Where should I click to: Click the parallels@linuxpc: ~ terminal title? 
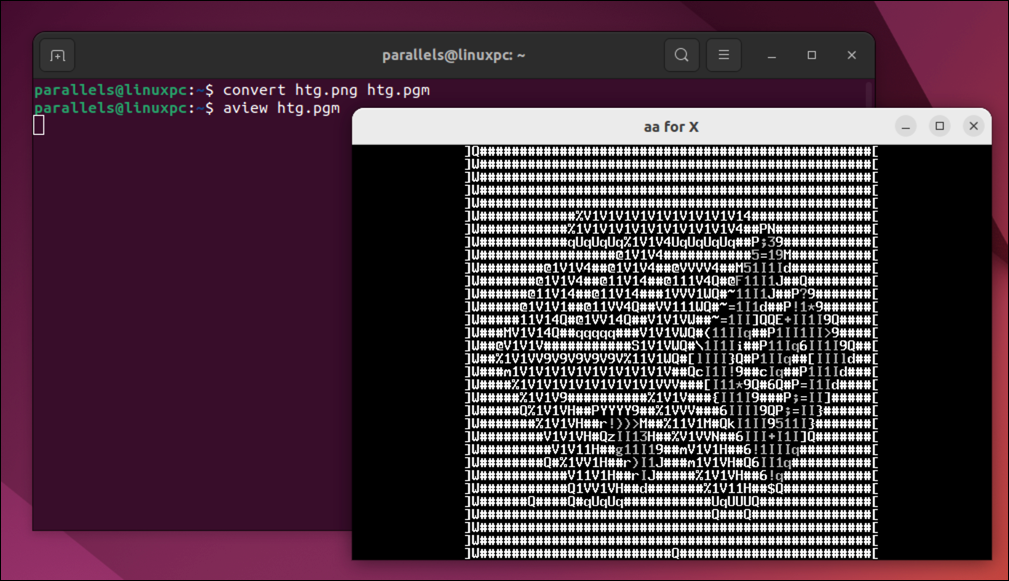[454, 55]
